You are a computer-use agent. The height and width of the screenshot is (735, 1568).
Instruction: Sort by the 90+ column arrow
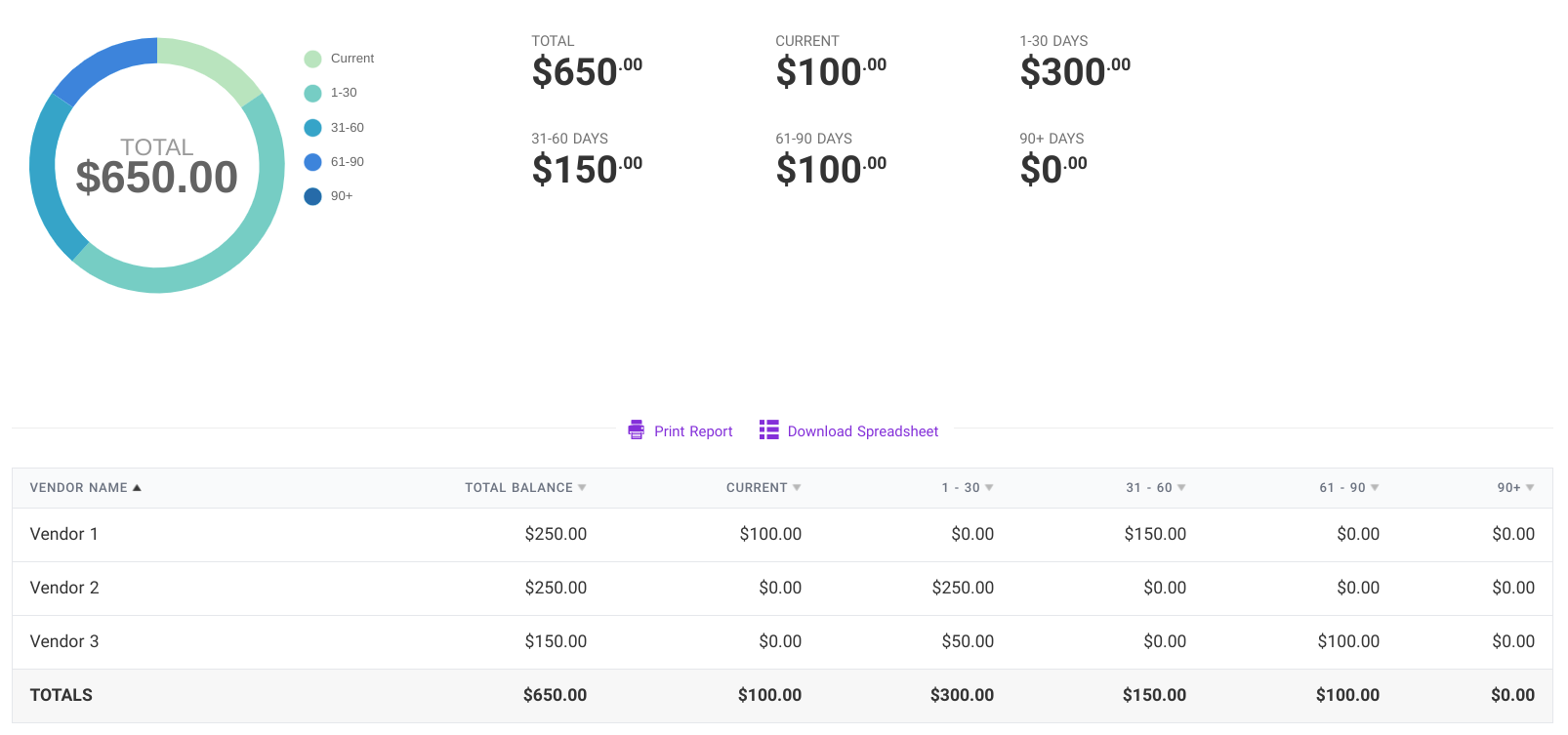click(1530, 488)
